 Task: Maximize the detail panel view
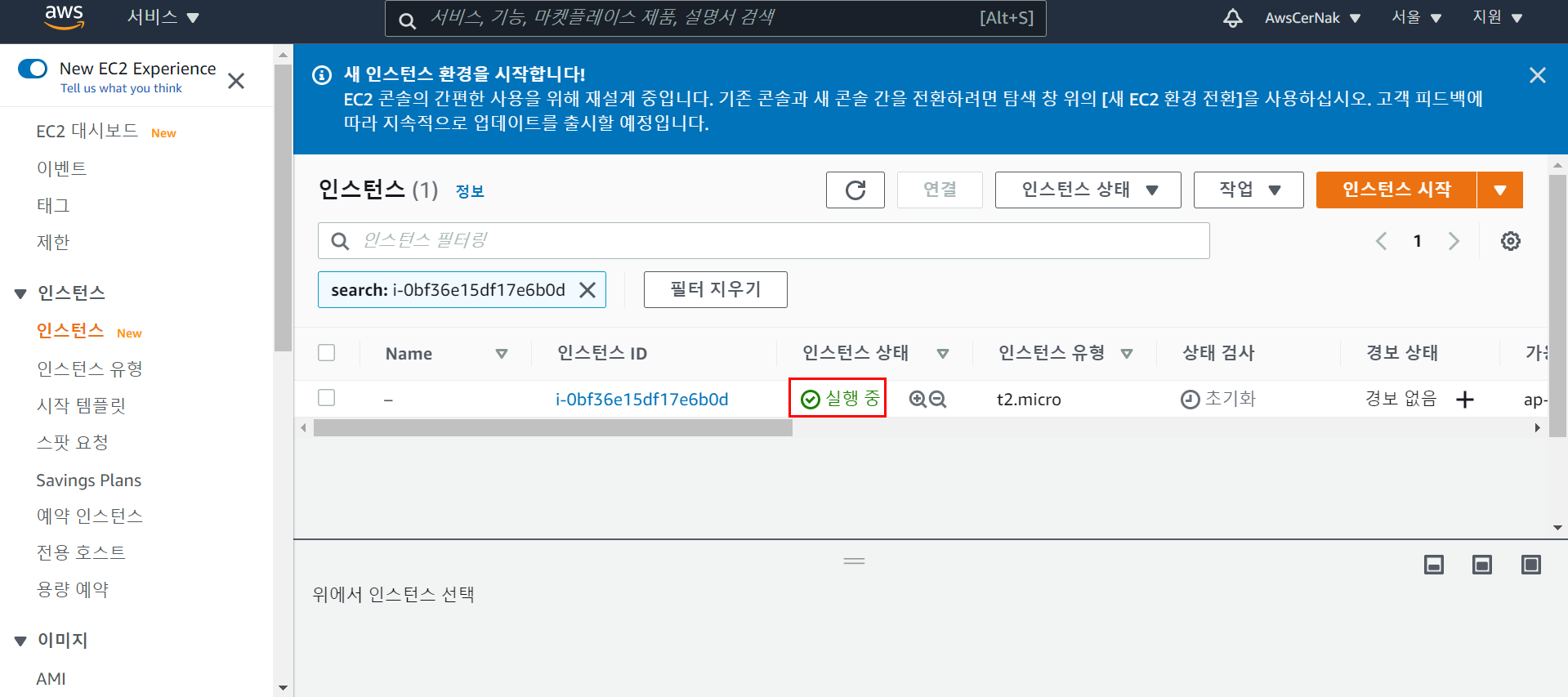[1531, 565]
